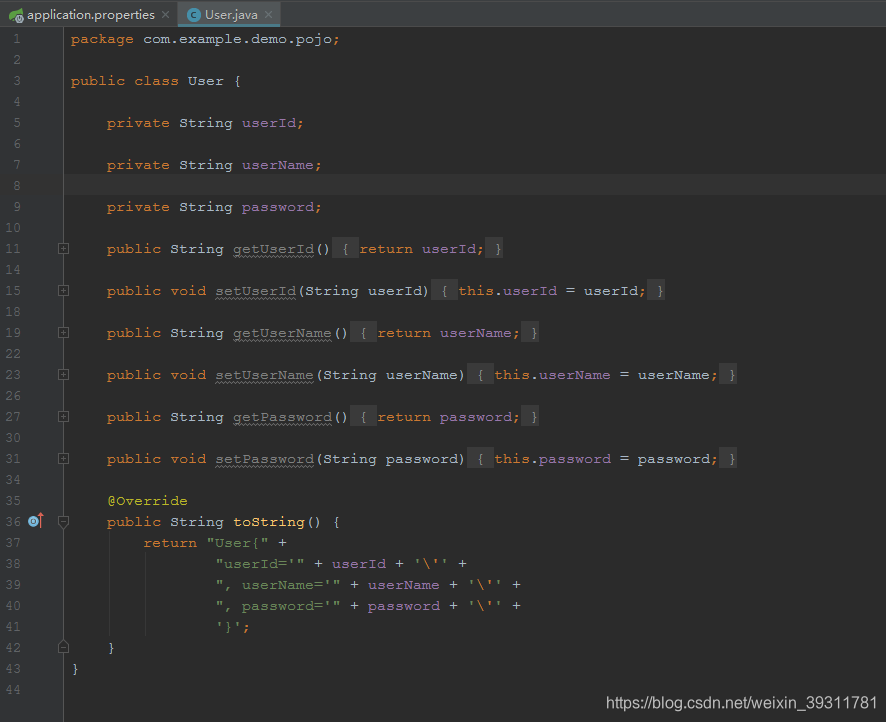Click string "userId='" on line 38
Screen dimensions: 886x722
pos(260,564)
